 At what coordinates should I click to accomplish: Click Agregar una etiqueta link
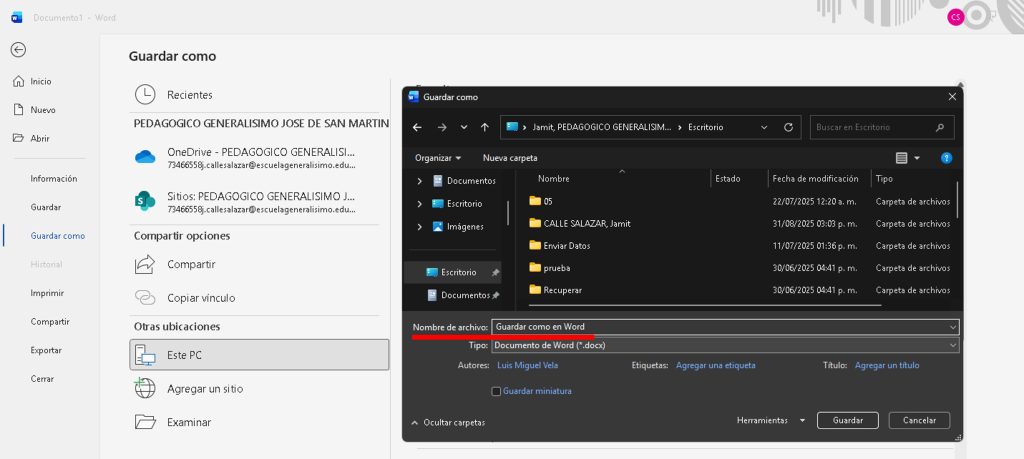(x=715, y=366)
